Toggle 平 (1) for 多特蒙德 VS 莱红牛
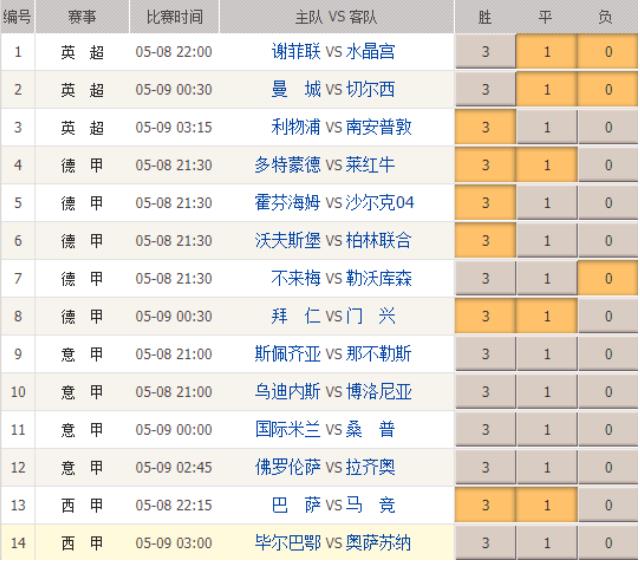640x562 pixels. click(x=547, y=165)
